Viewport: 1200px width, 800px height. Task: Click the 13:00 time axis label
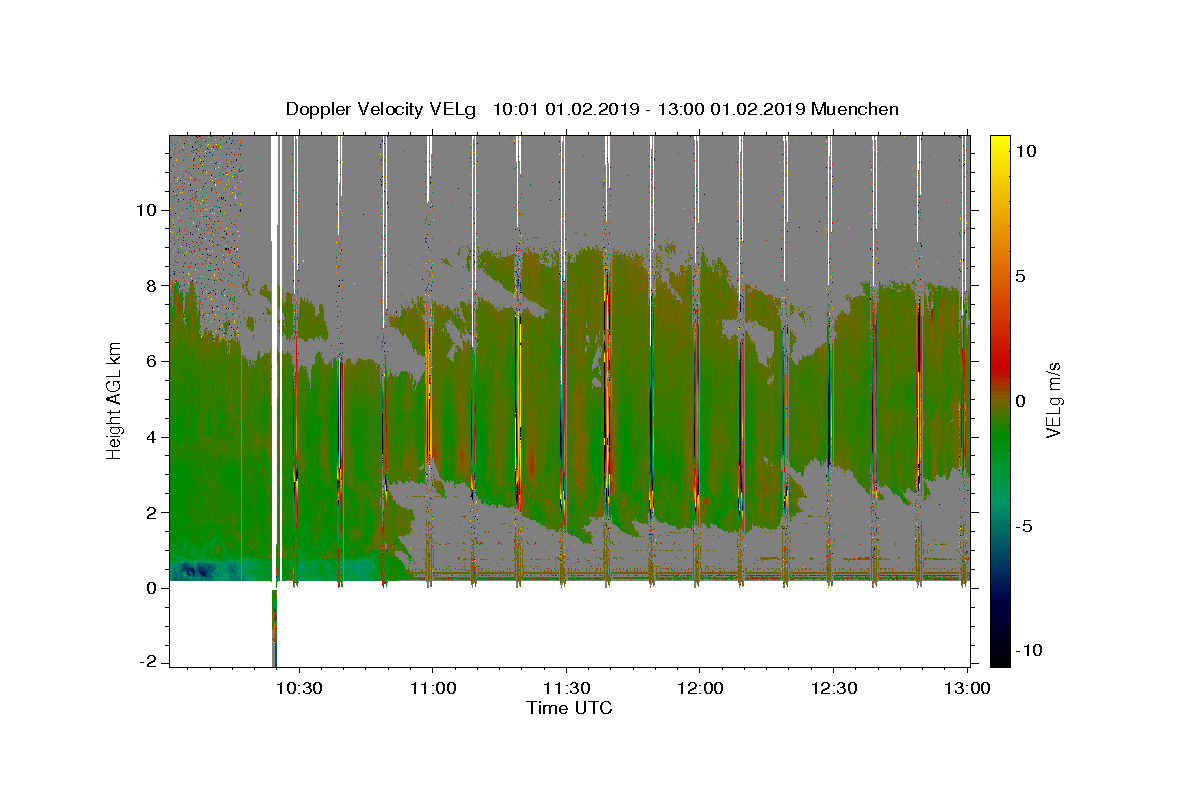968,689
